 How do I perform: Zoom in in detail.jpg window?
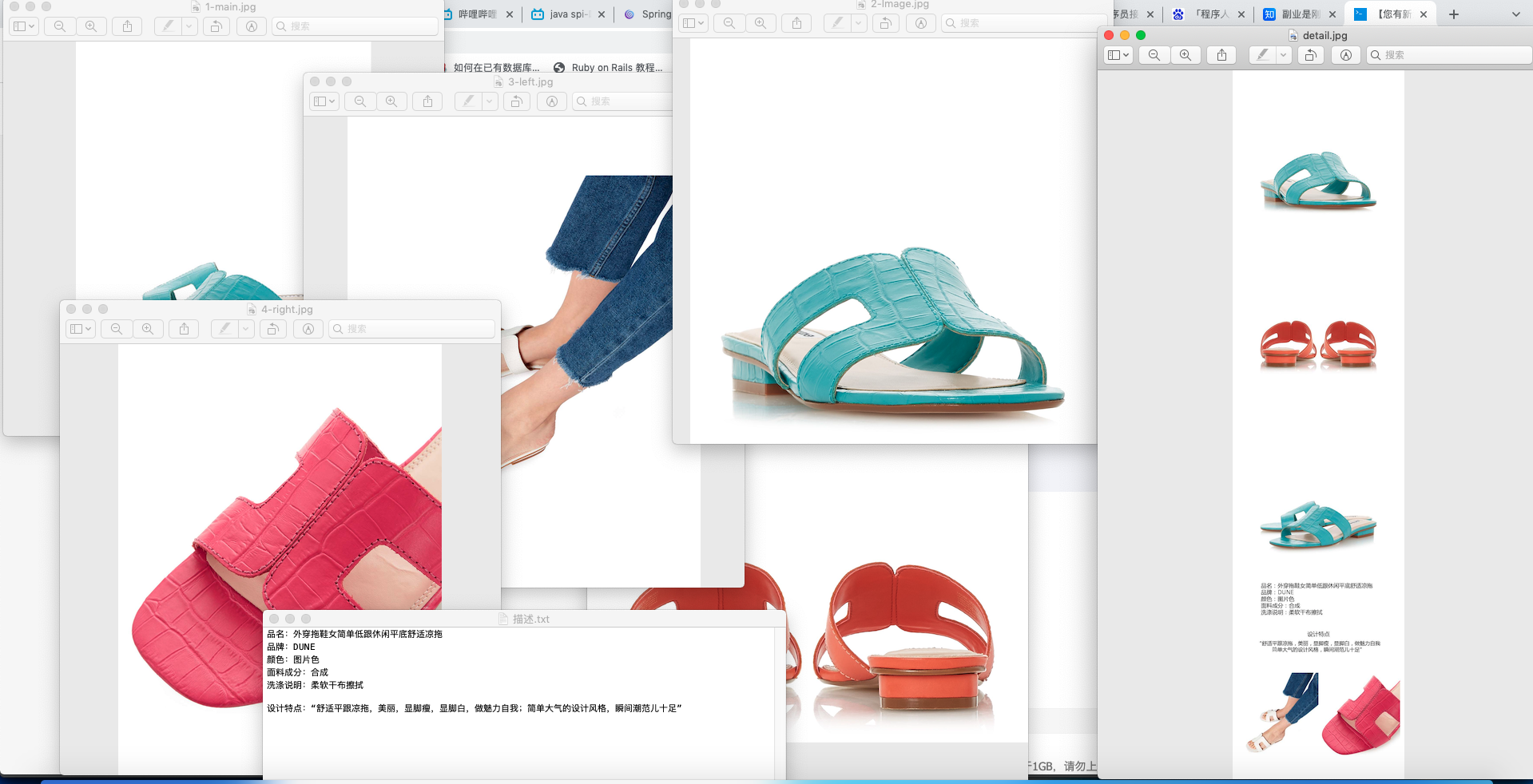[x=1185, y=55]
